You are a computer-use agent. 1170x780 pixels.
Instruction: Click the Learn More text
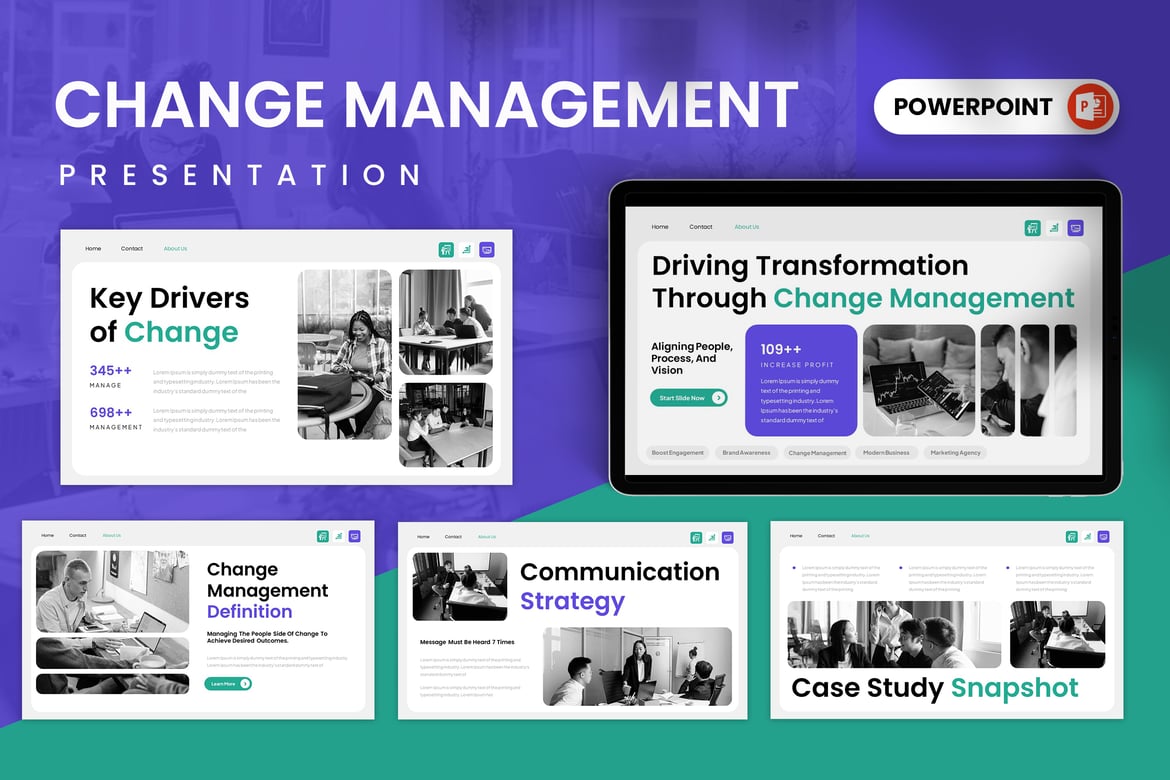(223, 684)
